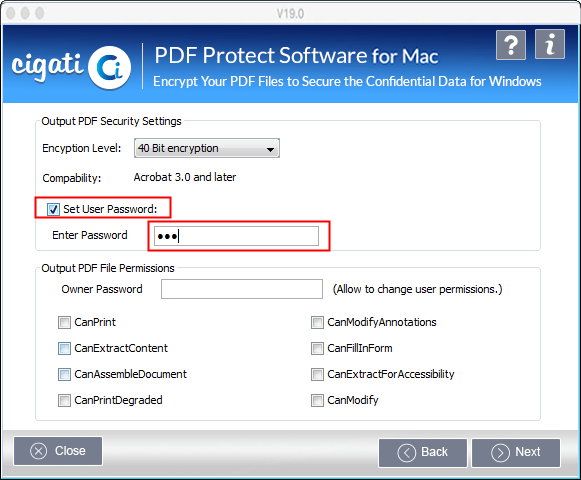Click the Back button's arrow icon
The image size is (581, 480).
(x=406, y=452)
